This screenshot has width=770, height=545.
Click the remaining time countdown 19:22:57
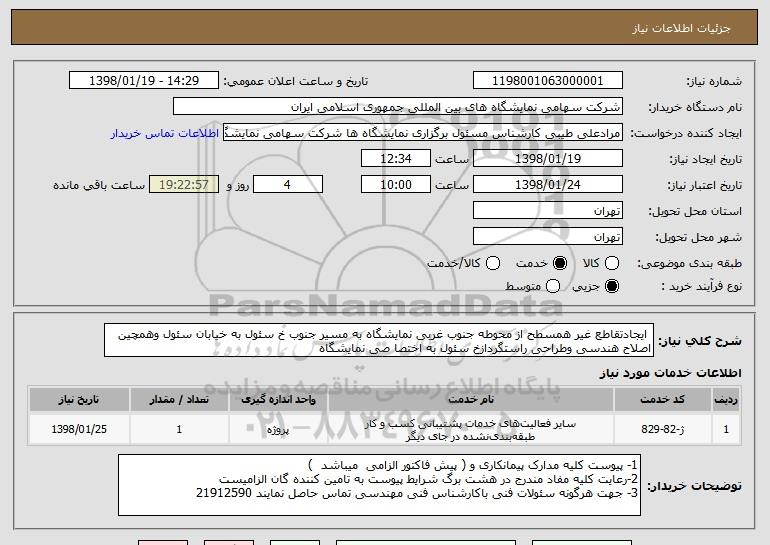point(184,185)
